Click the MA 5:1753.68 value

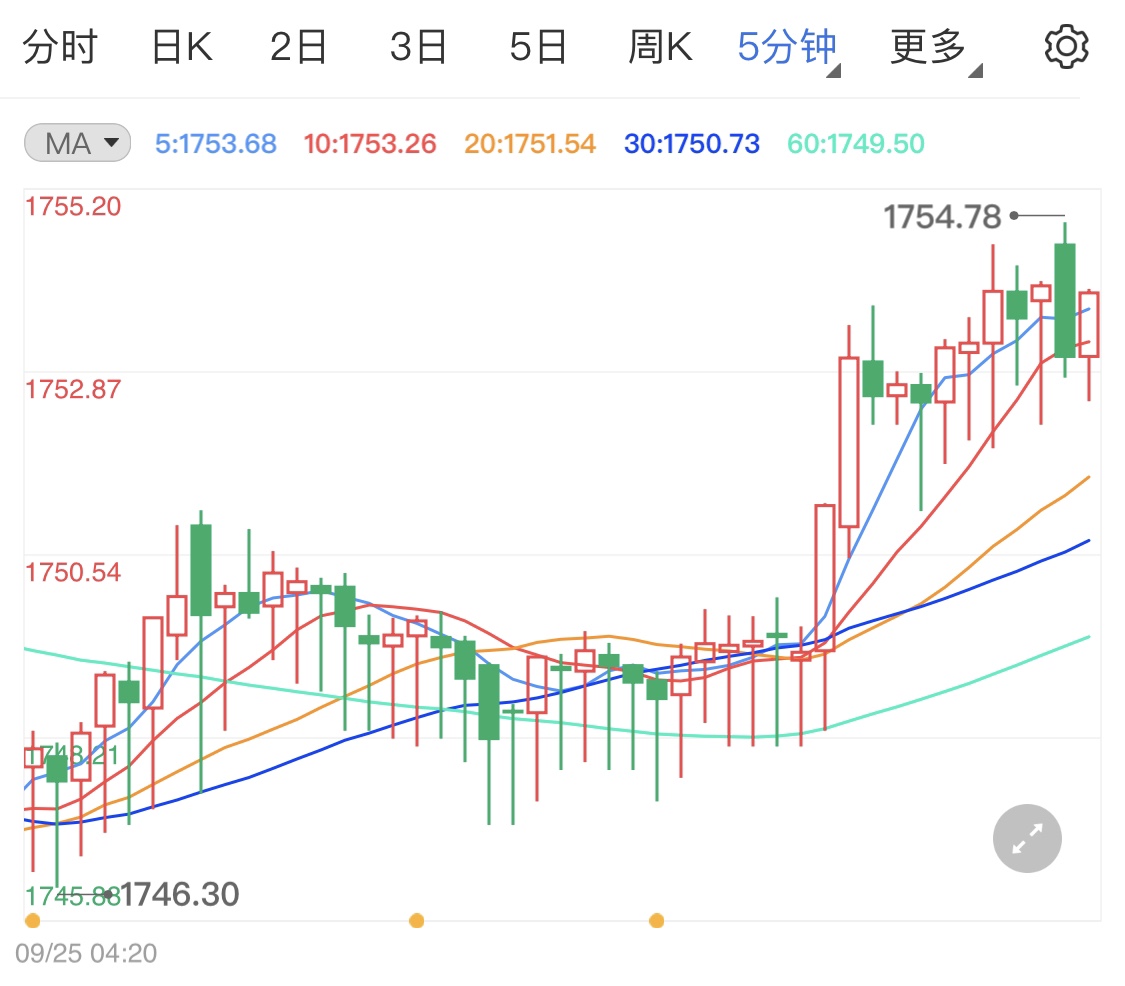216,144
